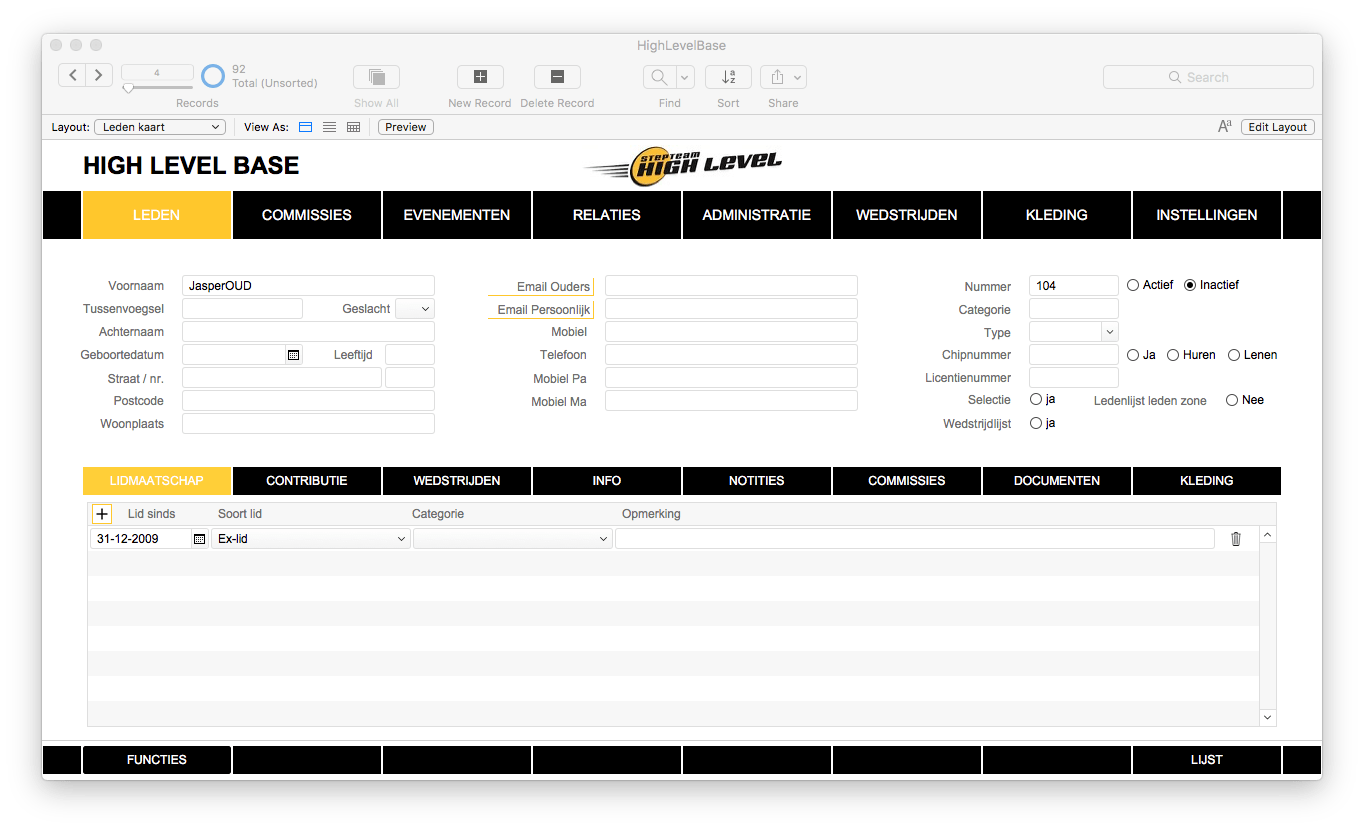Click the Email Ouders label button
1364x830 pixels.
pos(541,287)
